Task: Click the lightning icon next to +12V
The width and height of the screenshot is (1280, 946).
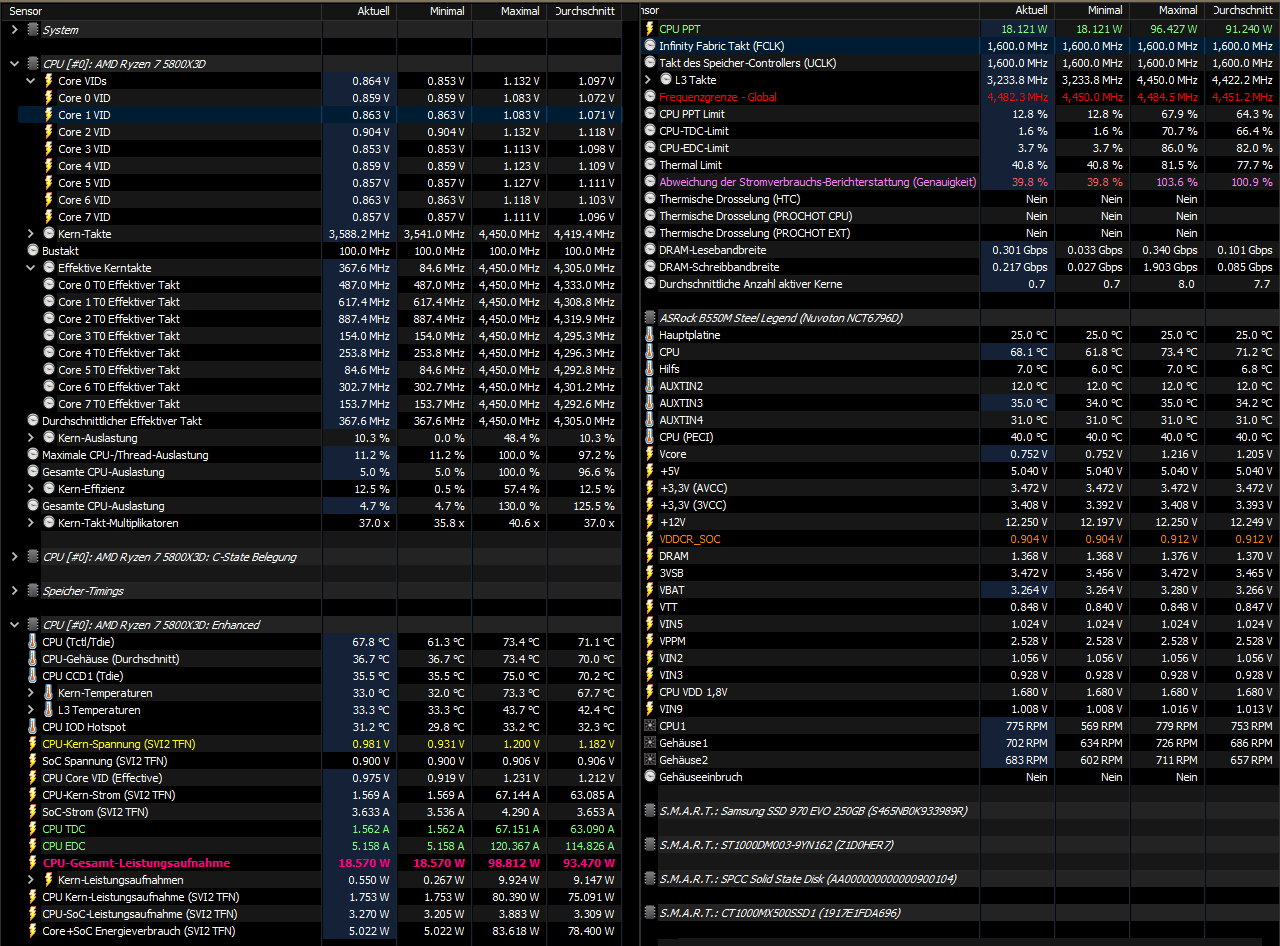Action: point(651,522)
